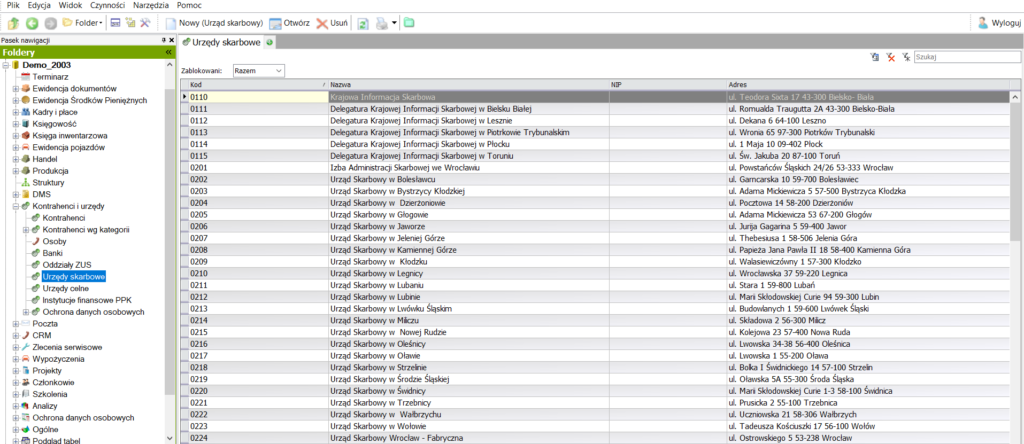
Task: Open the Plik menu
Action: pos(13,5)
